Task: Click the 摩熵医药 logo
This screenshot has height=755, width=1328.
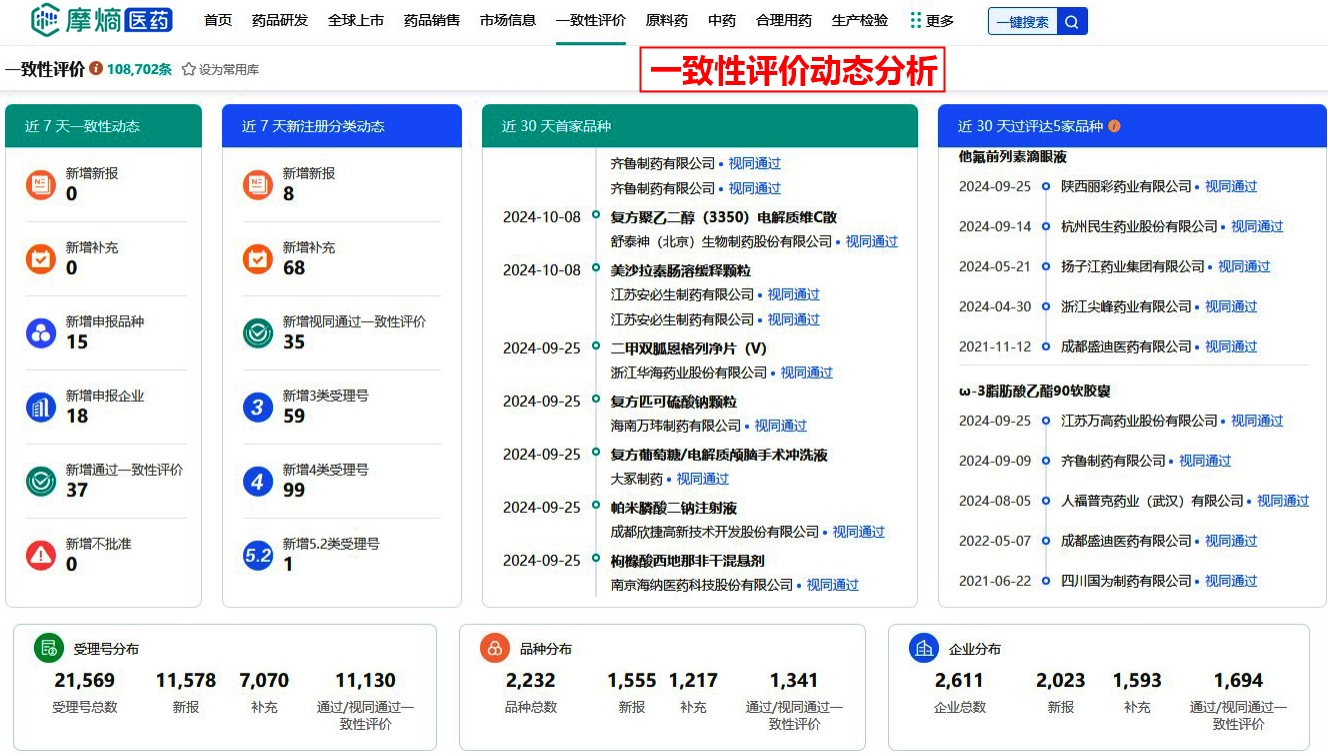Action: point(102,20)
